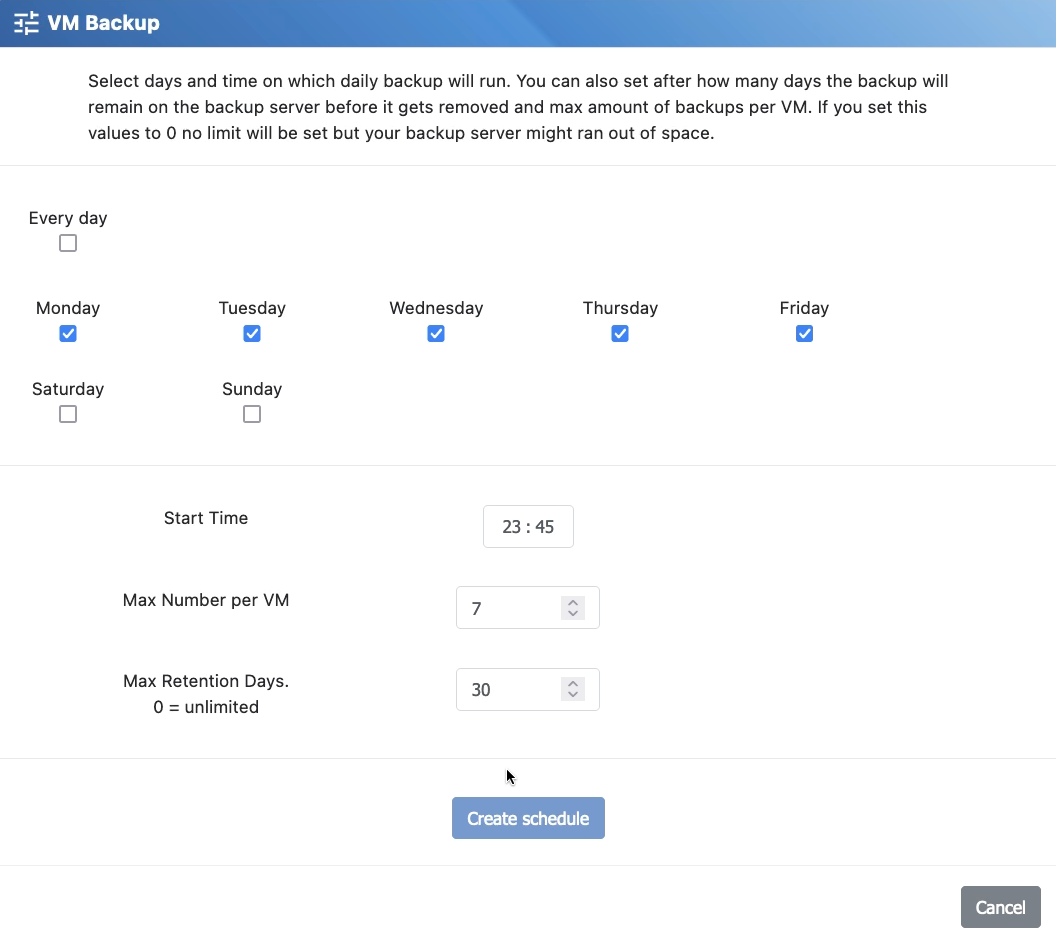This screenshot has width=1056, height=943.
Task: Toggle off the Thursday checkbox
Action: 620,334
